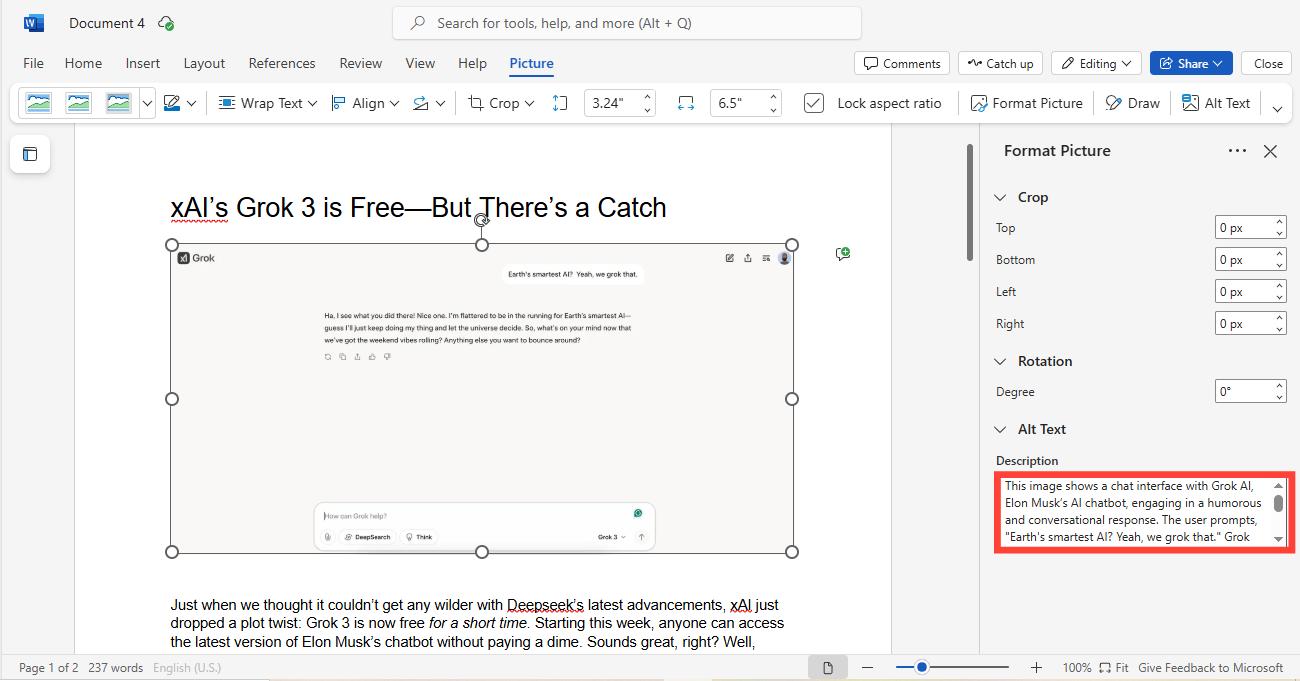Screen dimensions: 1300x681
Task: Click the Alt Text ribbon button
Action: tap(1216, 103)
